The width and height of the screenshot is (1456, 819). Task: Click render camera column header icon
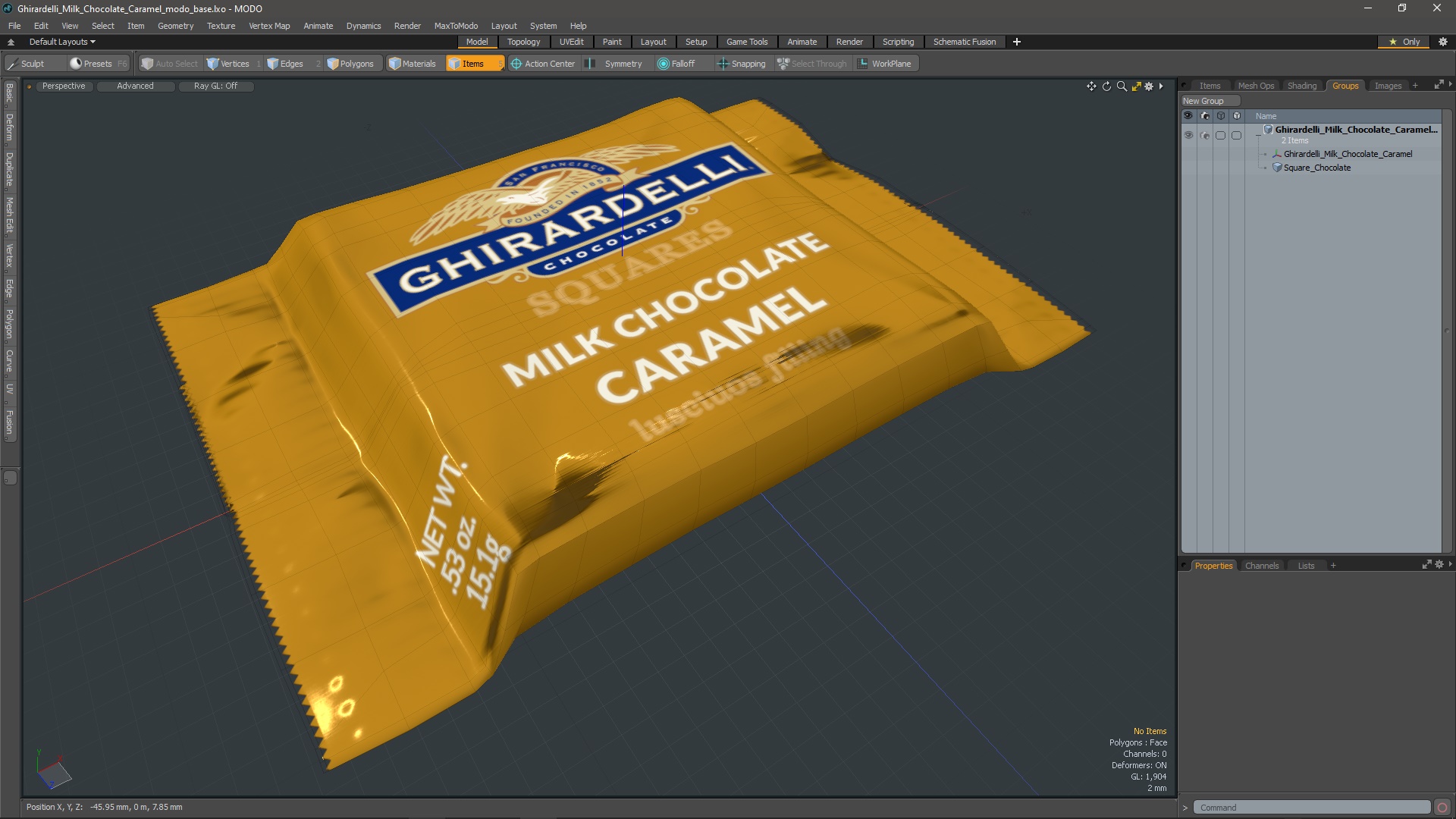click(x=1205, y=116)
